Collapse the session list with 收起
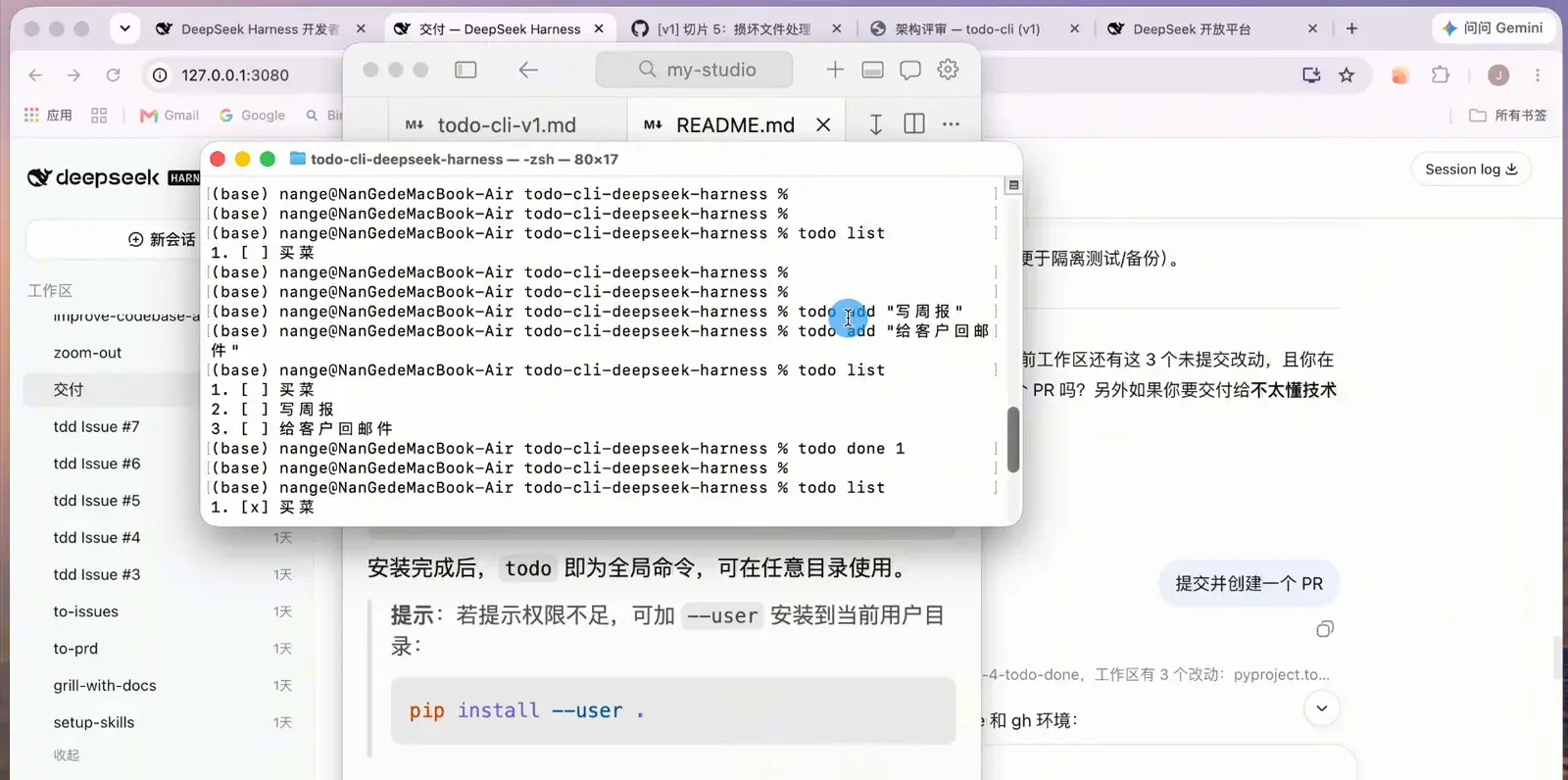1568x780 pixels. pos(67,755)
